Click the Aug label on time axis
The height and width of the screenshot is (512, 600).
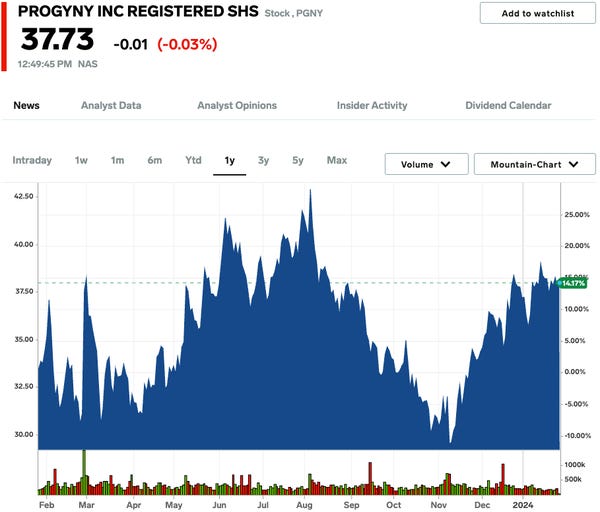click(304, 505)
